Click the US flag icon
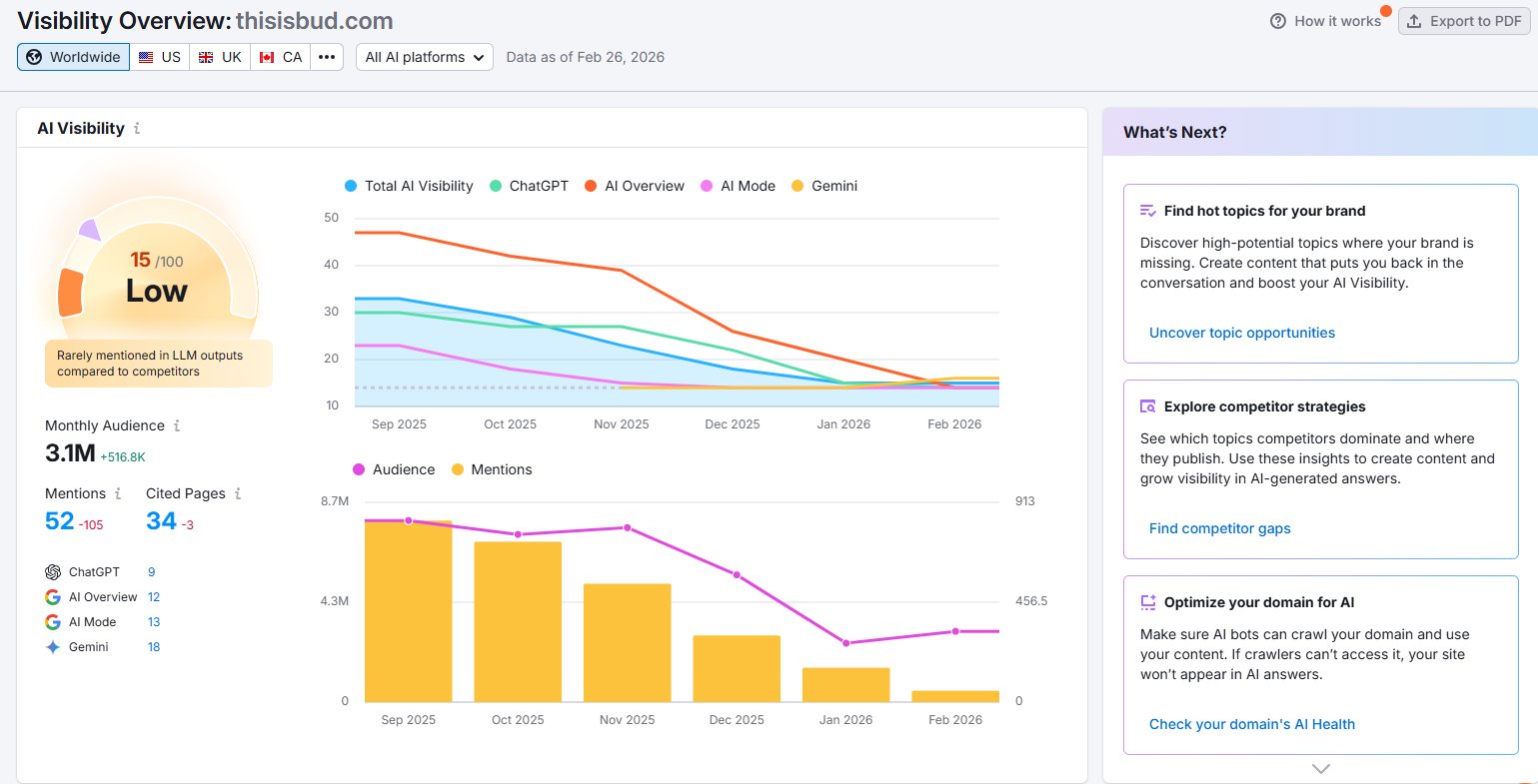The image size is (1538, 784). (146, 58)
